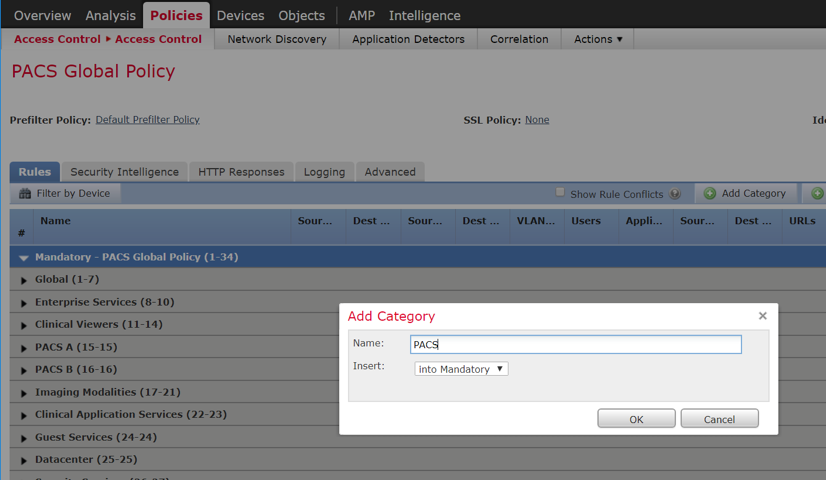Expand the Guest Services (24-24) category
Viewport: 826px width, 480px height.
click(24, 438)
